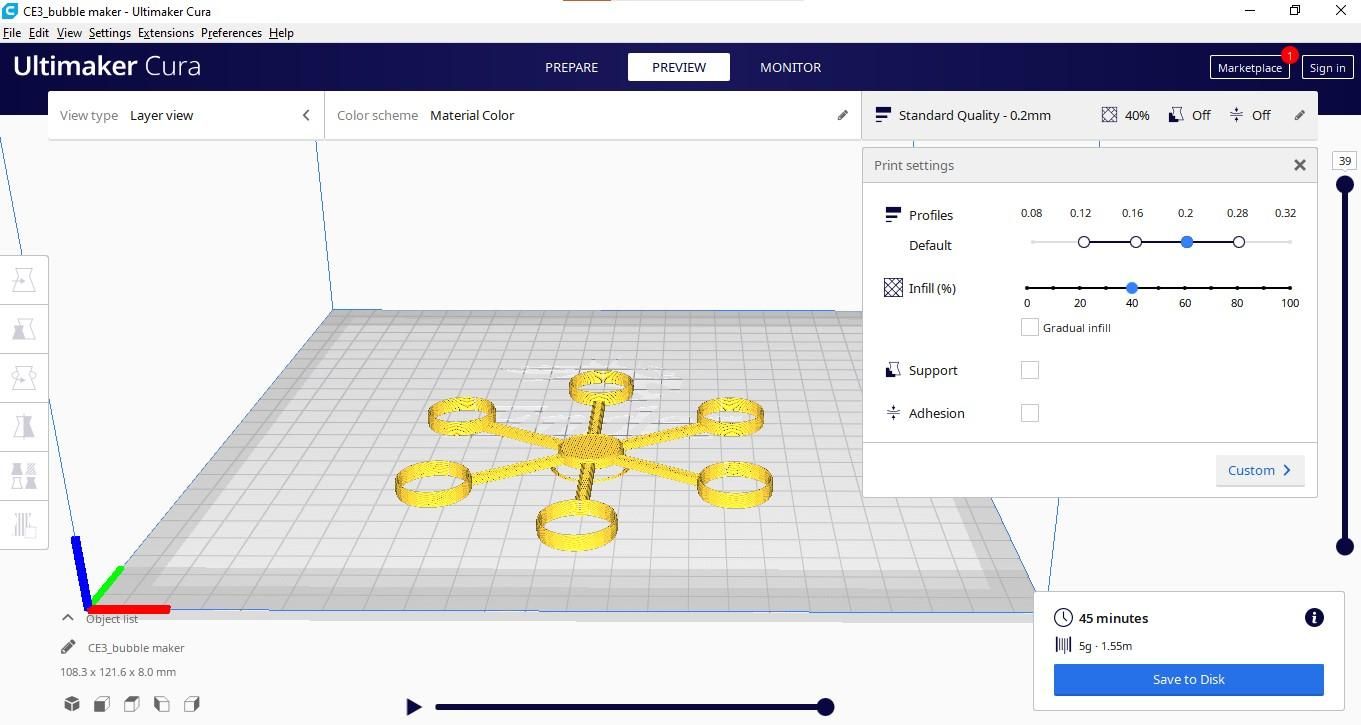Click the pencil icon in print settings header

(x=1300, y=115)
